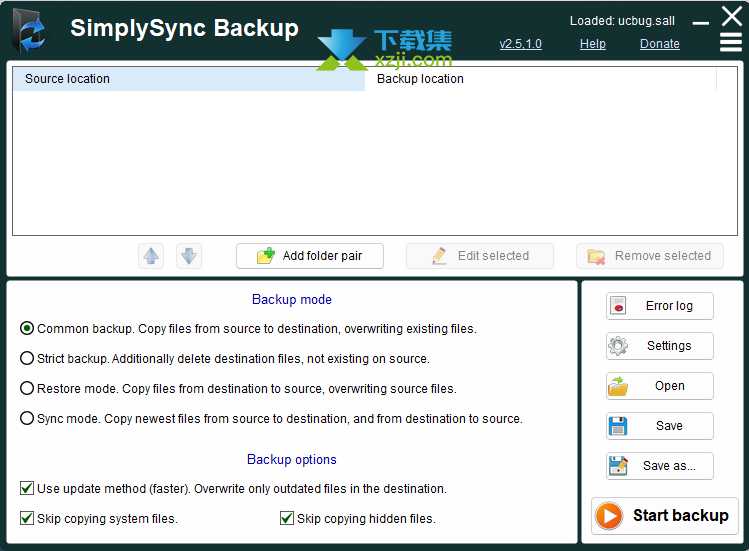Click Edit selected button
Image resolution: width=749 pixels, height=551 pixels.
480,256
